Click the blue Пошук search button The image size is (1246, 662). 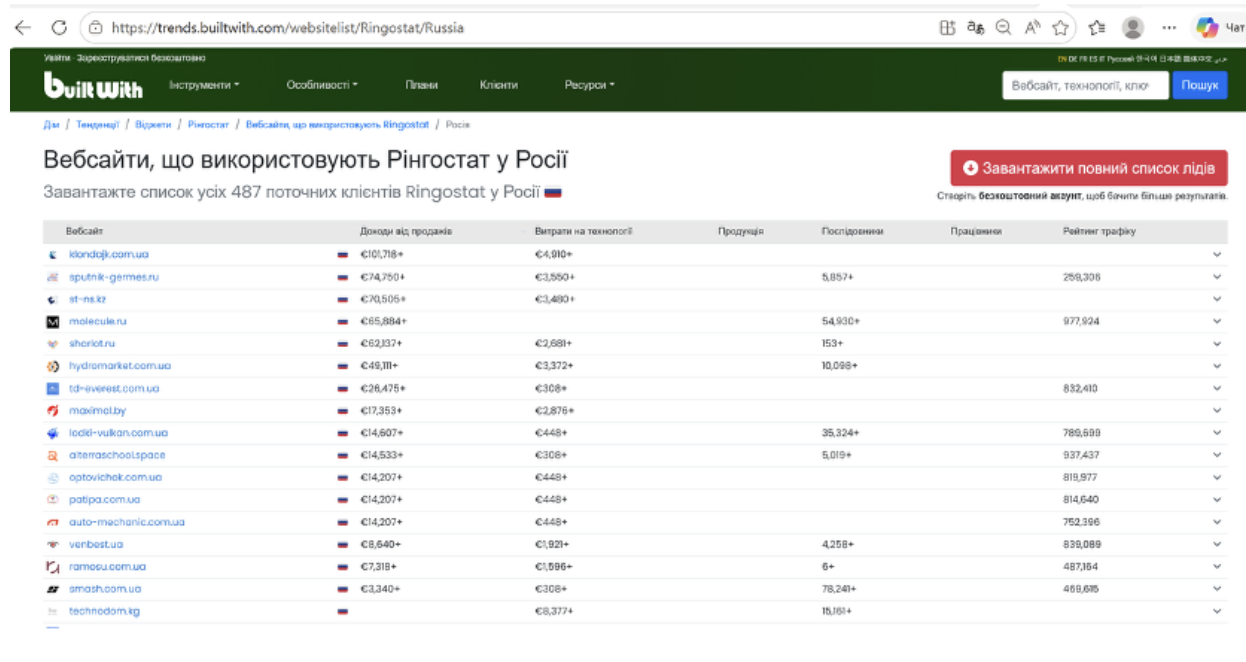pyautogui.click(x=1199, y=86)
